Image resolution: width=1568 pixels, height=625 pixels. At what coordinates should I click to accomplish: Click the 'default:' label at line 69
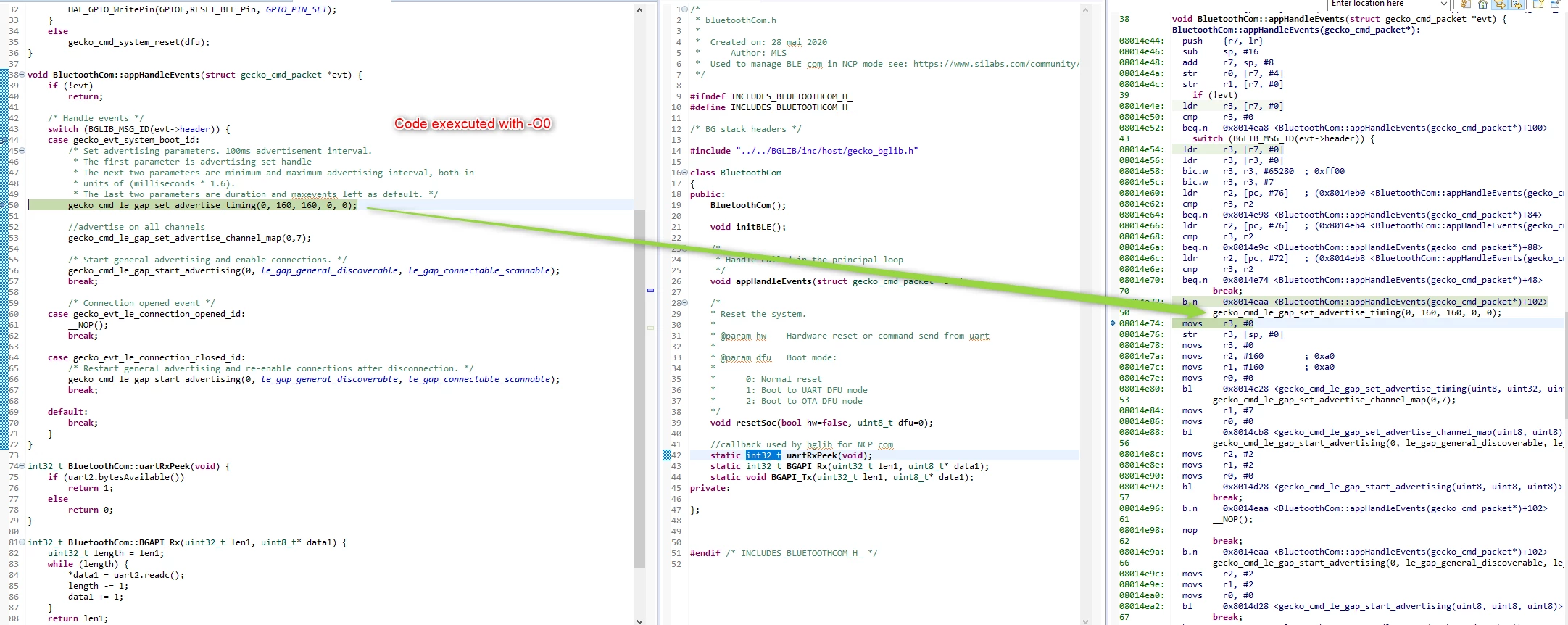pos(67,412)
